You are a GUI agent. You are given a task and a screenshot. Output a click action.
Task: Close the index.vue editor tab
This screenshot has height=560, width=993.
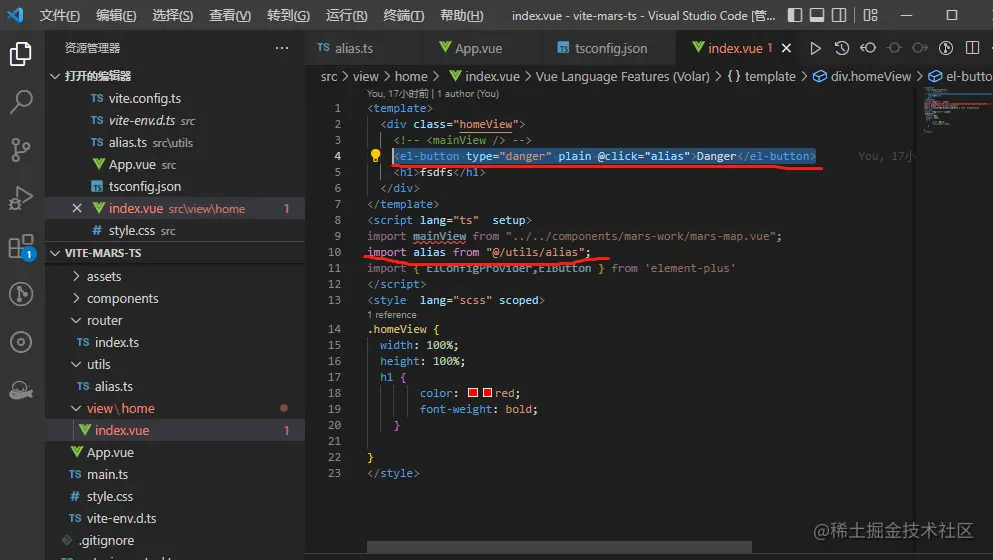pyautogui.click(x=786, y=48)
